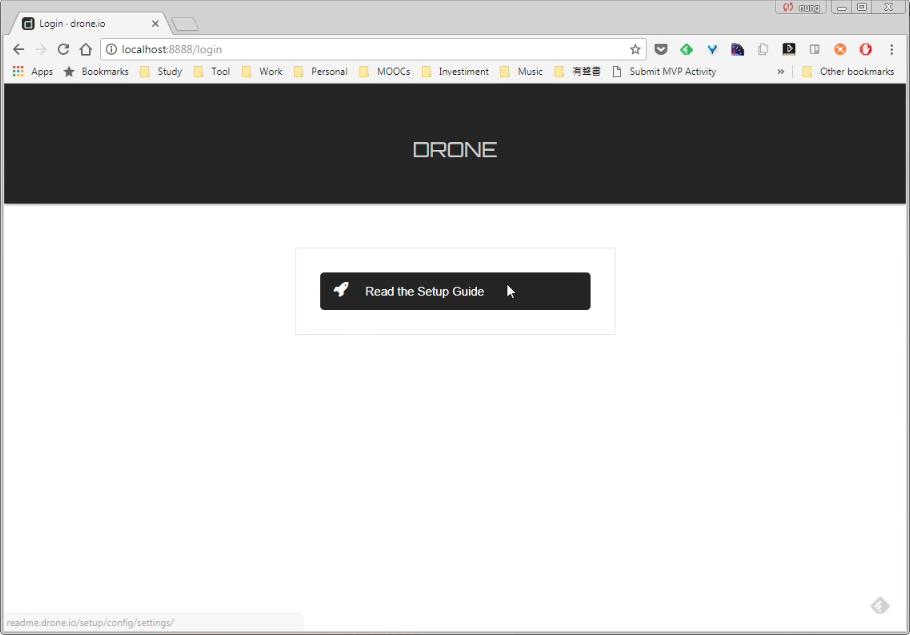Click the DRONE logo in header

coord(455,150)
